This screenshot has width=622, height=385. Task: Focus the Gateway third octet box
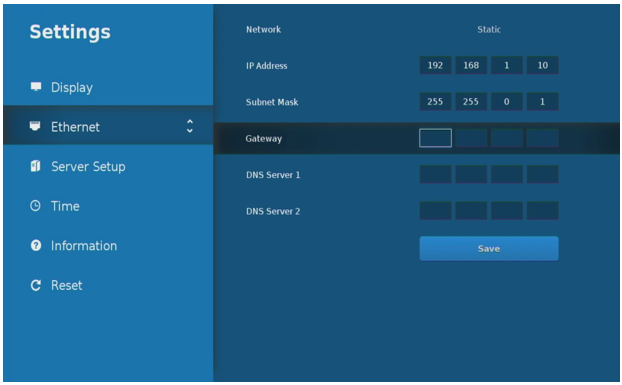coord(507,138)
